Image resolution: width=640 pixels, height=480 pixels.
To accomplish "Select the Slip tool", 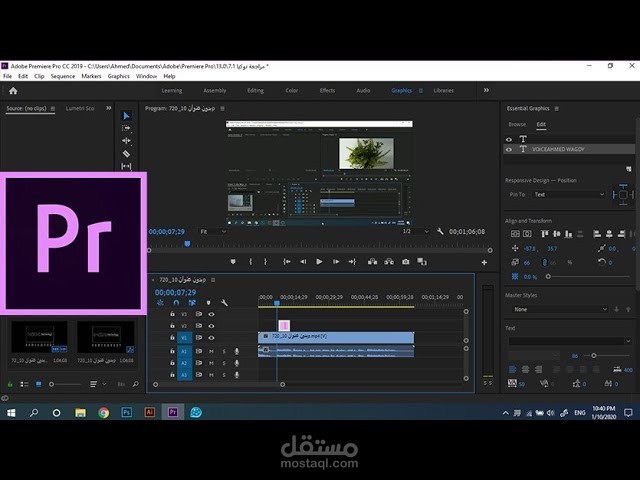I will pyautogui.click(x=127, y=166).
